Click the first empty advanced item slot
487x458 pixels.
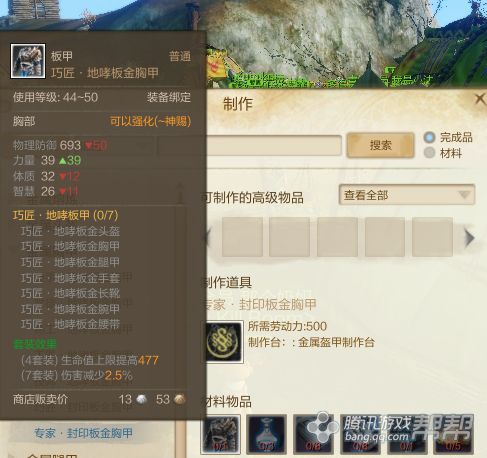242,237
